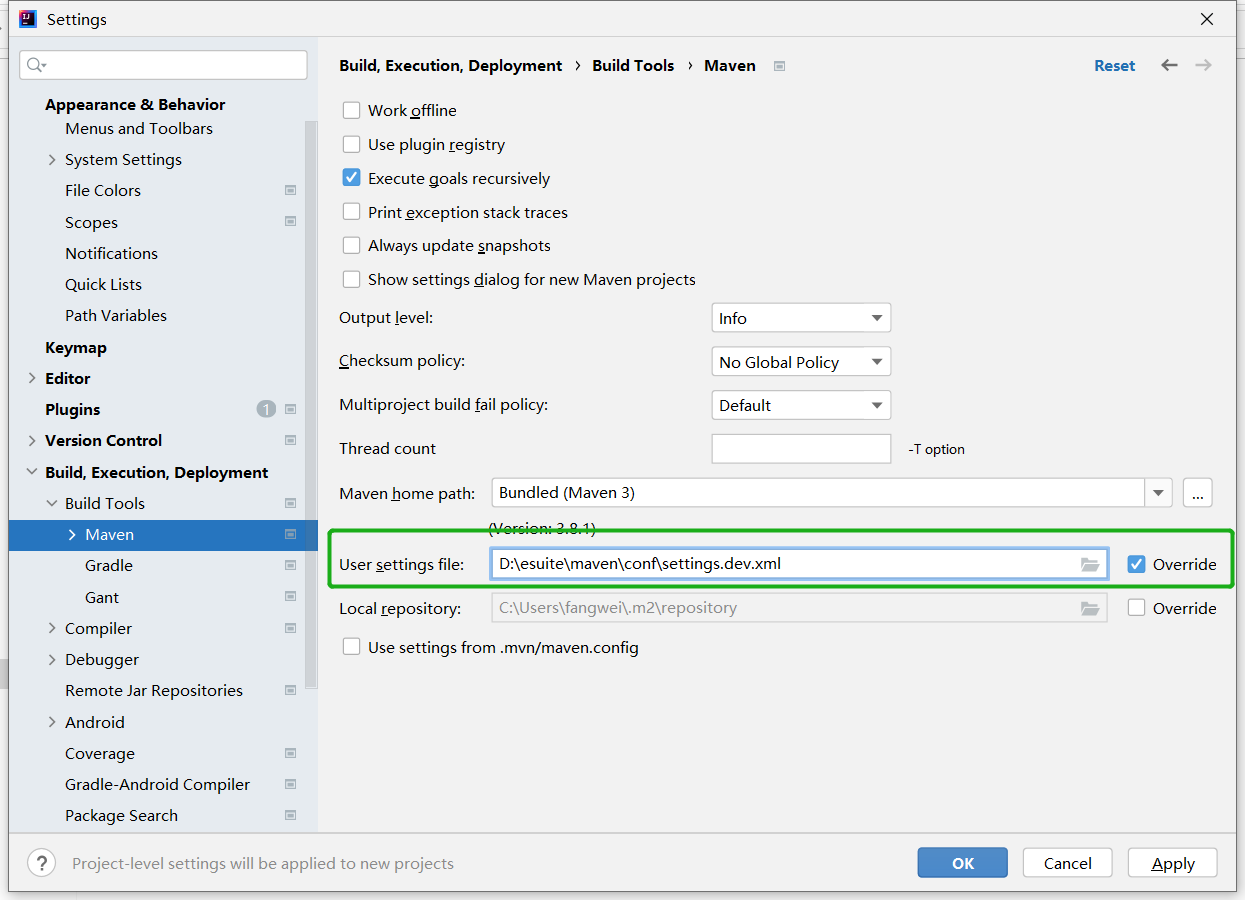Click the project-level icon beside the Maven breadcrumb
The height and width of the screenshot is (900, 1245).
click(780, 66)
